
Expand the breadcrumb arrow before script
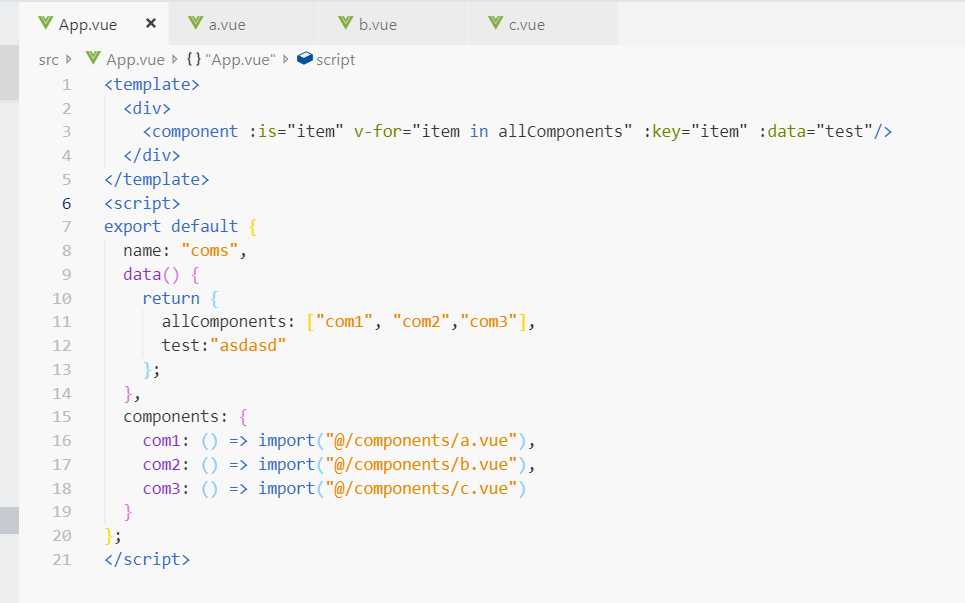click(x=286, y=59)
